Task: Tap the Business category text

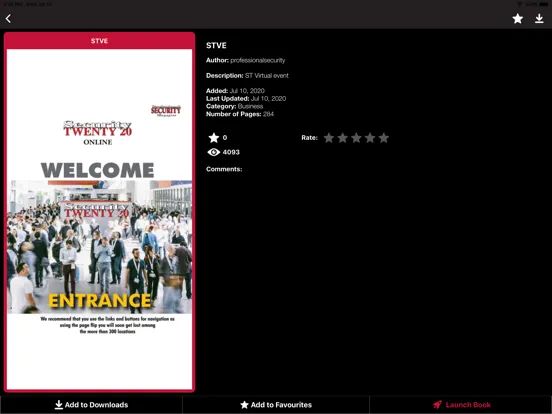Action: 250,106
